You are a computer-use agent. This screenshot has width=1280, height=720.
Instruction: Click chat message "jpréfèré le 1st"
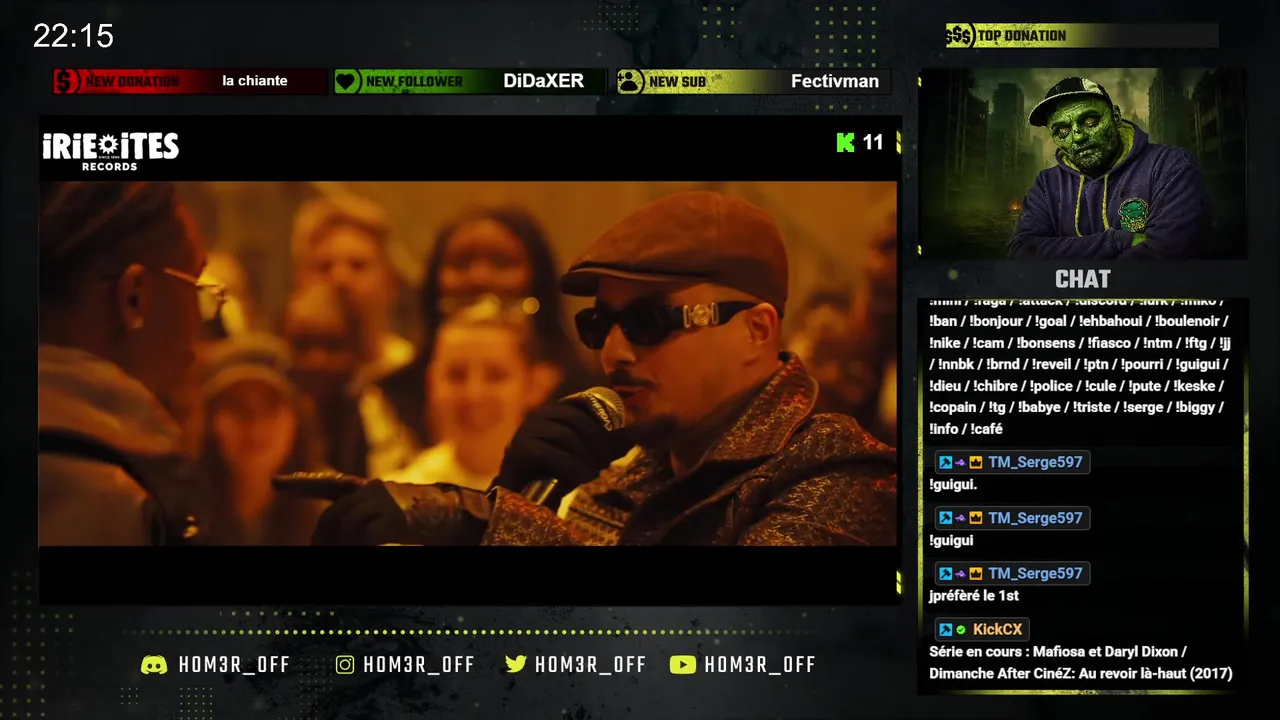pos(974,596)
